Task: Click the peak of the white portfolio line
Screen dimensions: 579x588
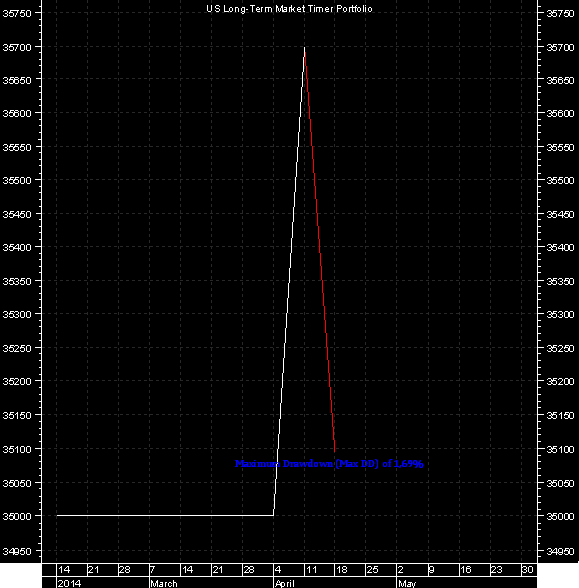Action: click(304, 48)
